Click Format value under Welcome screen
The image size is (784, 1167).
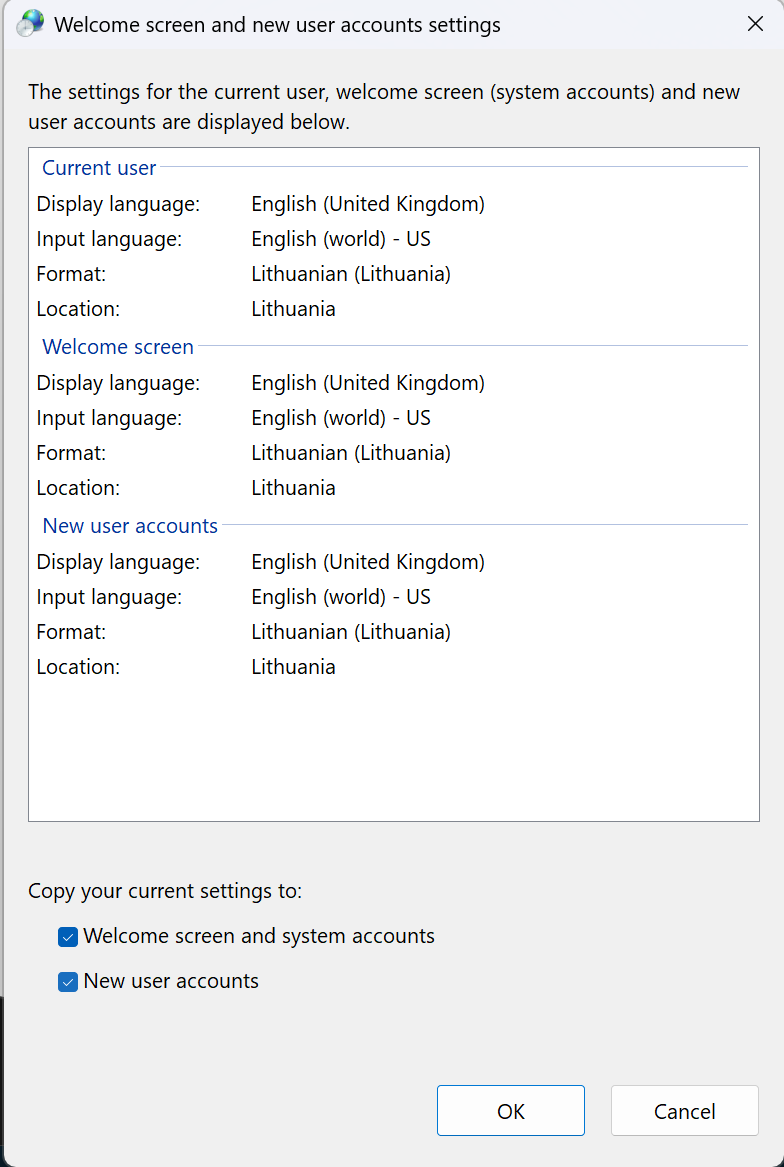click(x=351, y=453)
